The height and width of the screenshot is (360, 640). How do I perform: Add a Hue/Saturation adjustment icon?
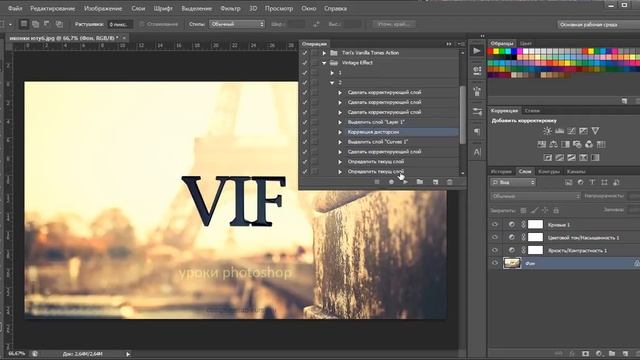(x=542, y=144)
